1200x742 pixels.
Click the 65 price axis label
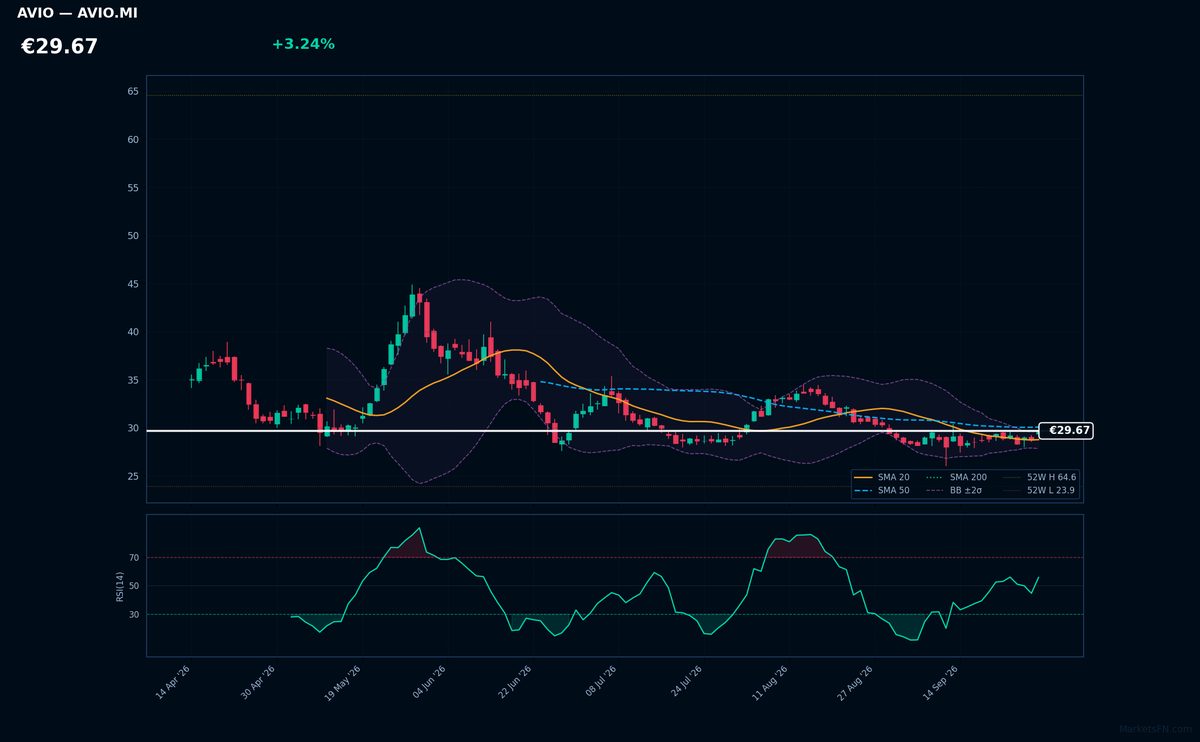pos(133,91)
